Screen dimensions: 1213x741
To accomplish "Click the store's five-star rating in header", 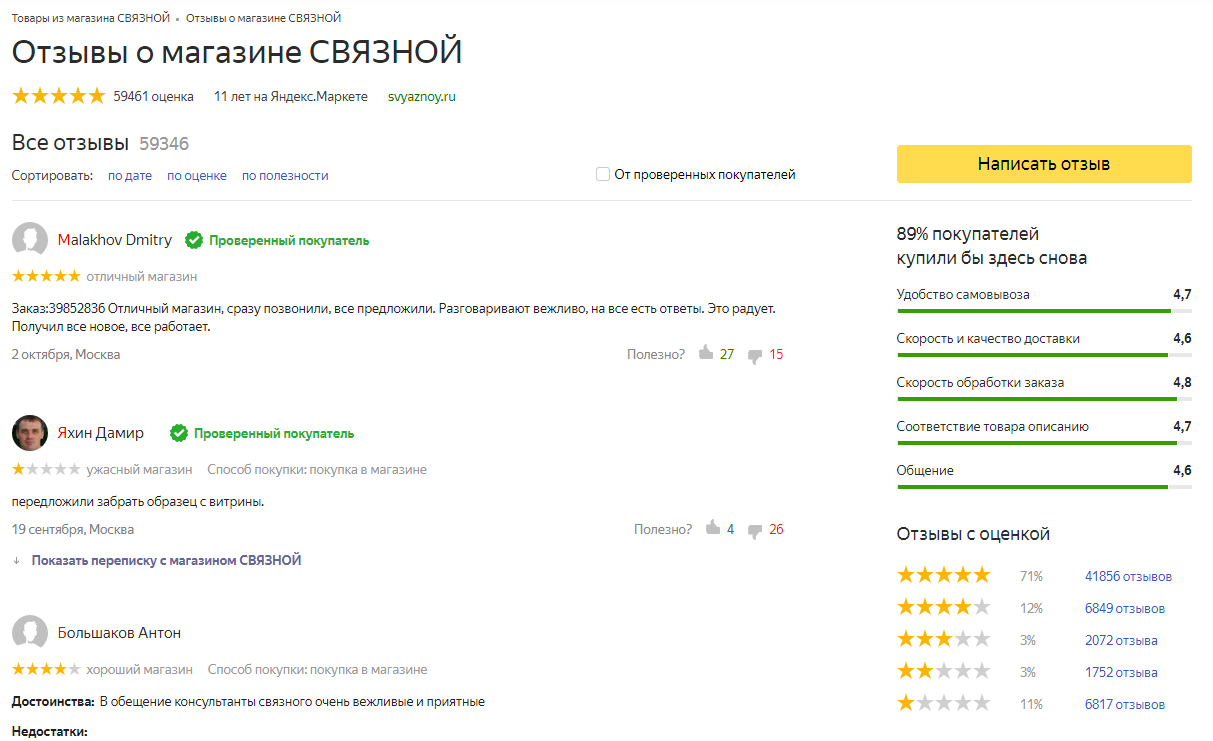I will (x=58, y=96).
